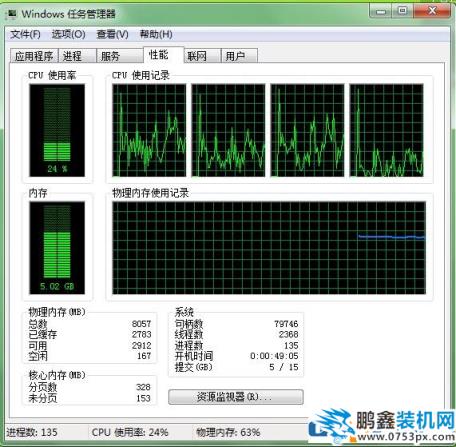
Task: Switch to the 用户 tab
Action: 239,56
